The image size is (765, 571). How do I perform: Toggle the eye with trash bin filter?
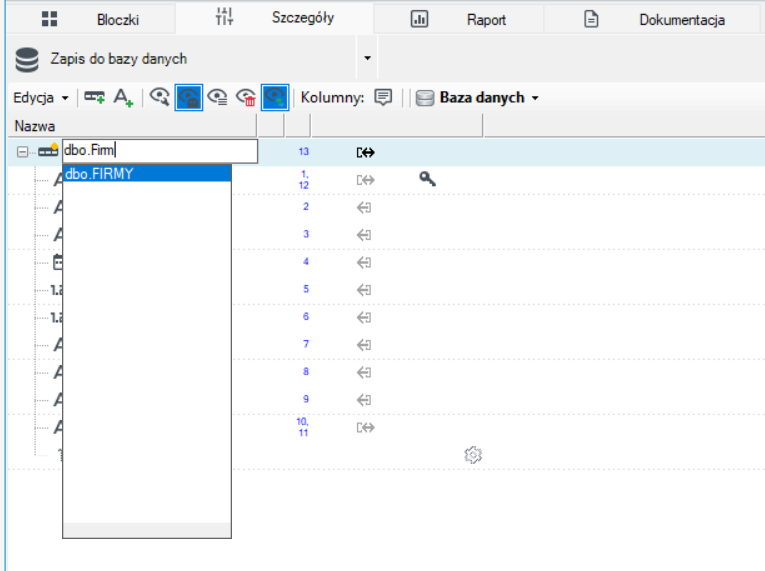coord(246,97)
